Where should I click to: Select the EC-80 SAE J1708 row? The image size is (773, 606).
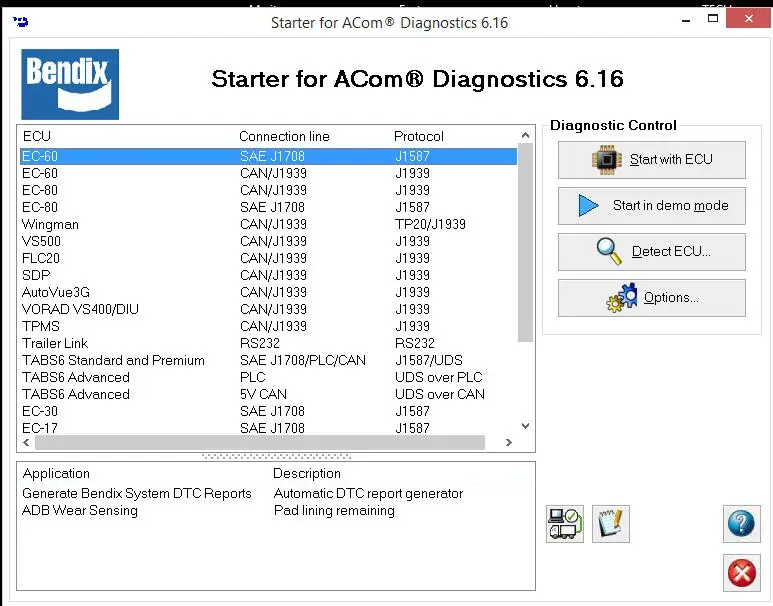tap(269, 208)
